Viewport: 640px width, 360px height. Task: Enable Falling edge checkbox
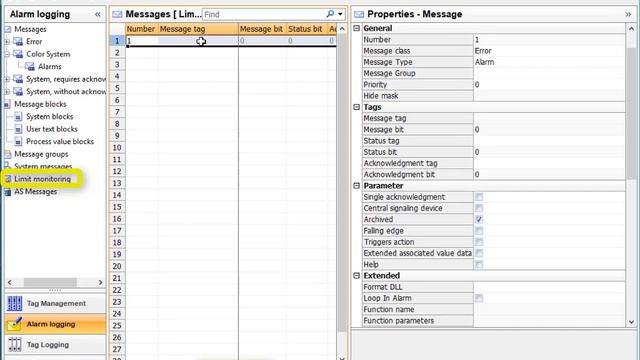[x=479, y=231]
